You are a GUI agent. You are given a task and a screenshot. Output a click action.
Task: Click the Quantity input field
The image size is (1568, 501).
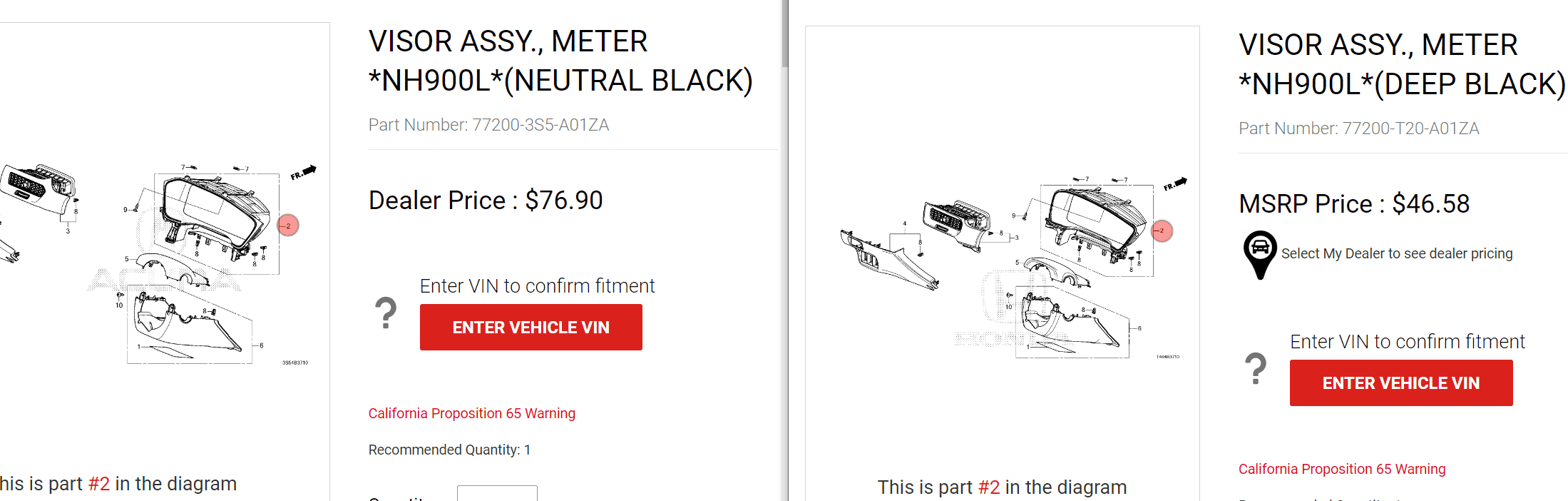coord(498,495)
